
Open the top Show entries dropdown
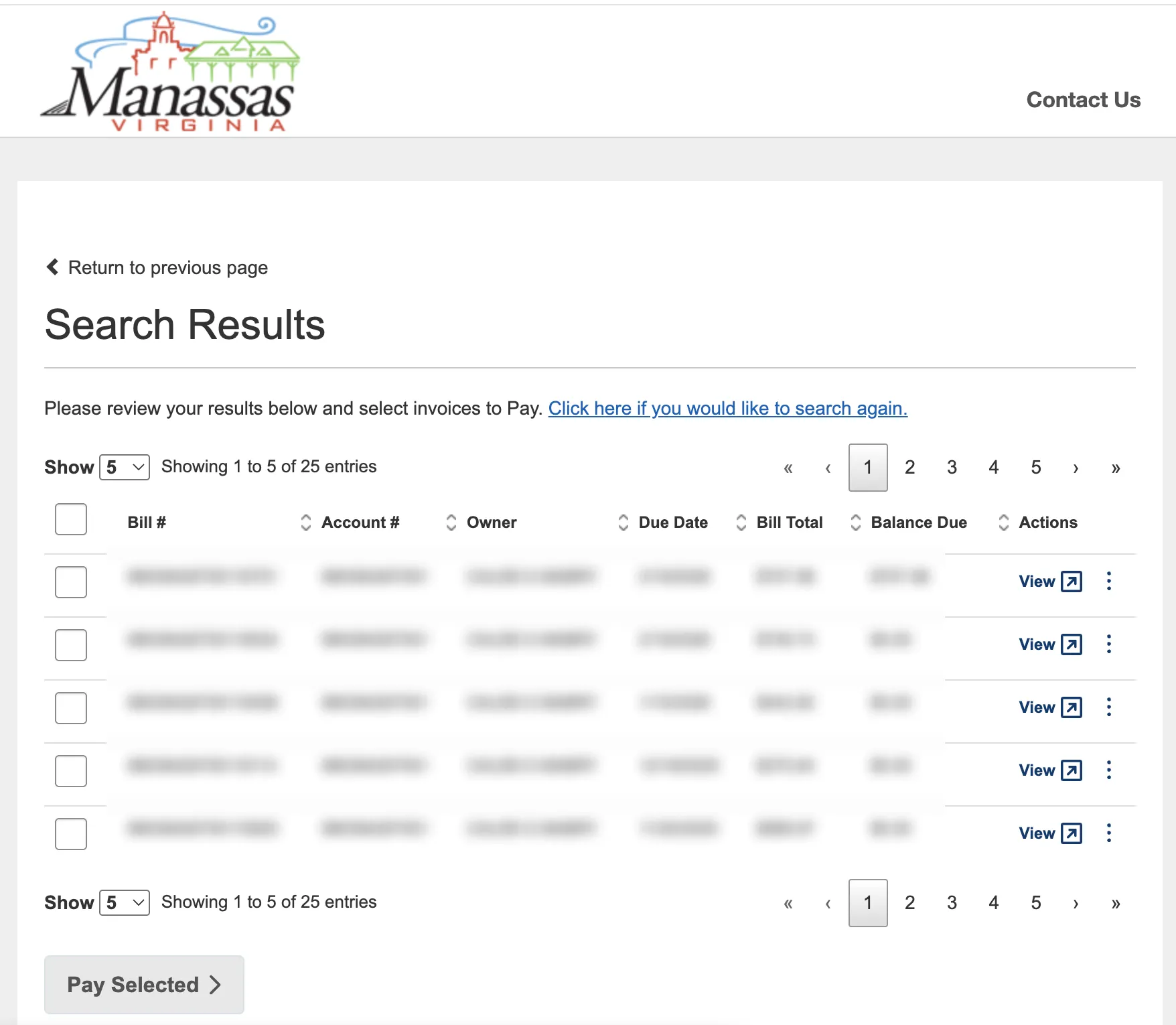point(124,467)
